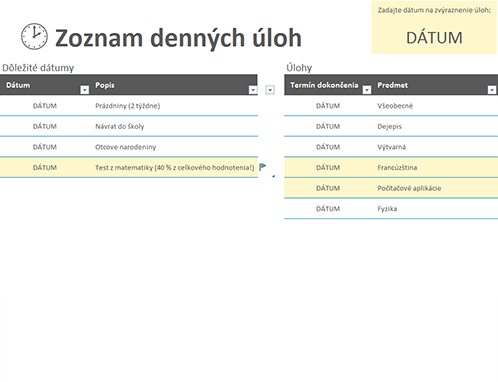Screen dimensions: 498x382
Task: Select the 'Návrat do školy' cell
Action: coord(120,126)
